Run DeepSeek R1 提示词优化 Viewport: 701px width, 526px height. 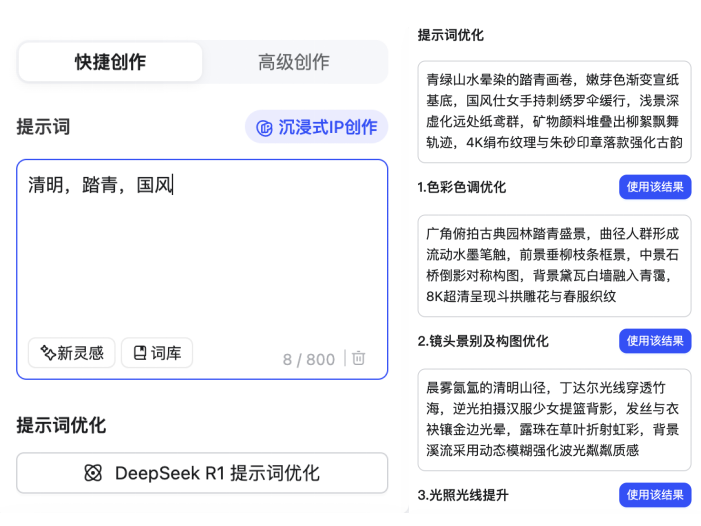(x=202, y=473)
